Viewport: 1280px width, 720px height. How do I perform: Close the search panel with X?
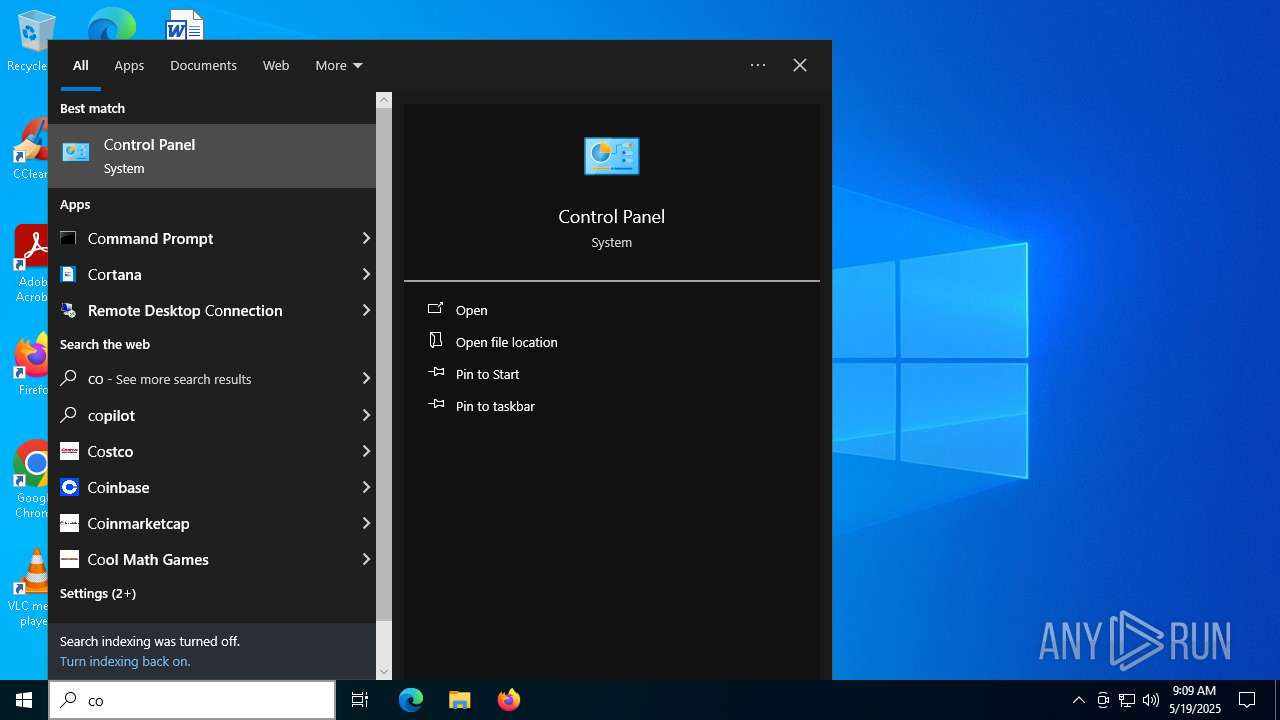(800, 65)
